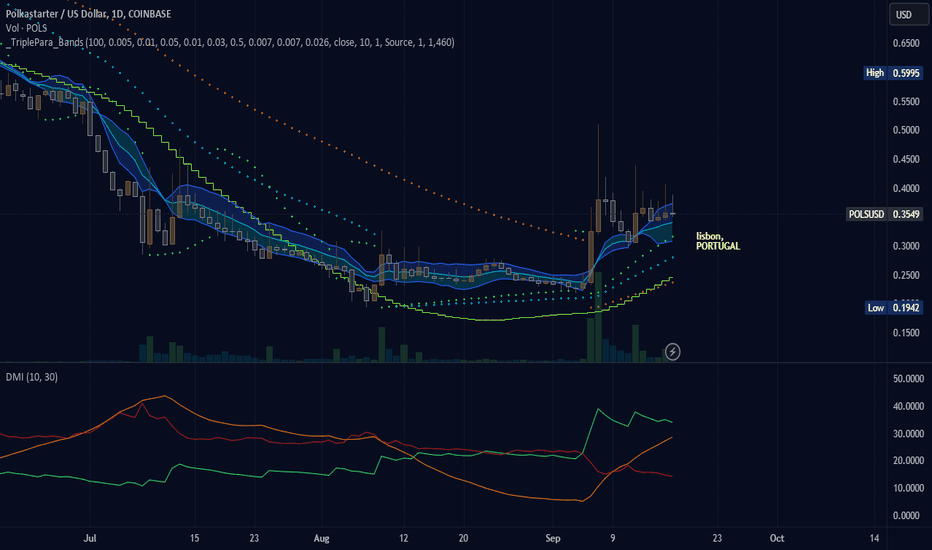The width and height of the screenshot is (932, 550).
Task: Select the Polkastarter / US Dollar symbol title
Action: tap(89, 14)
